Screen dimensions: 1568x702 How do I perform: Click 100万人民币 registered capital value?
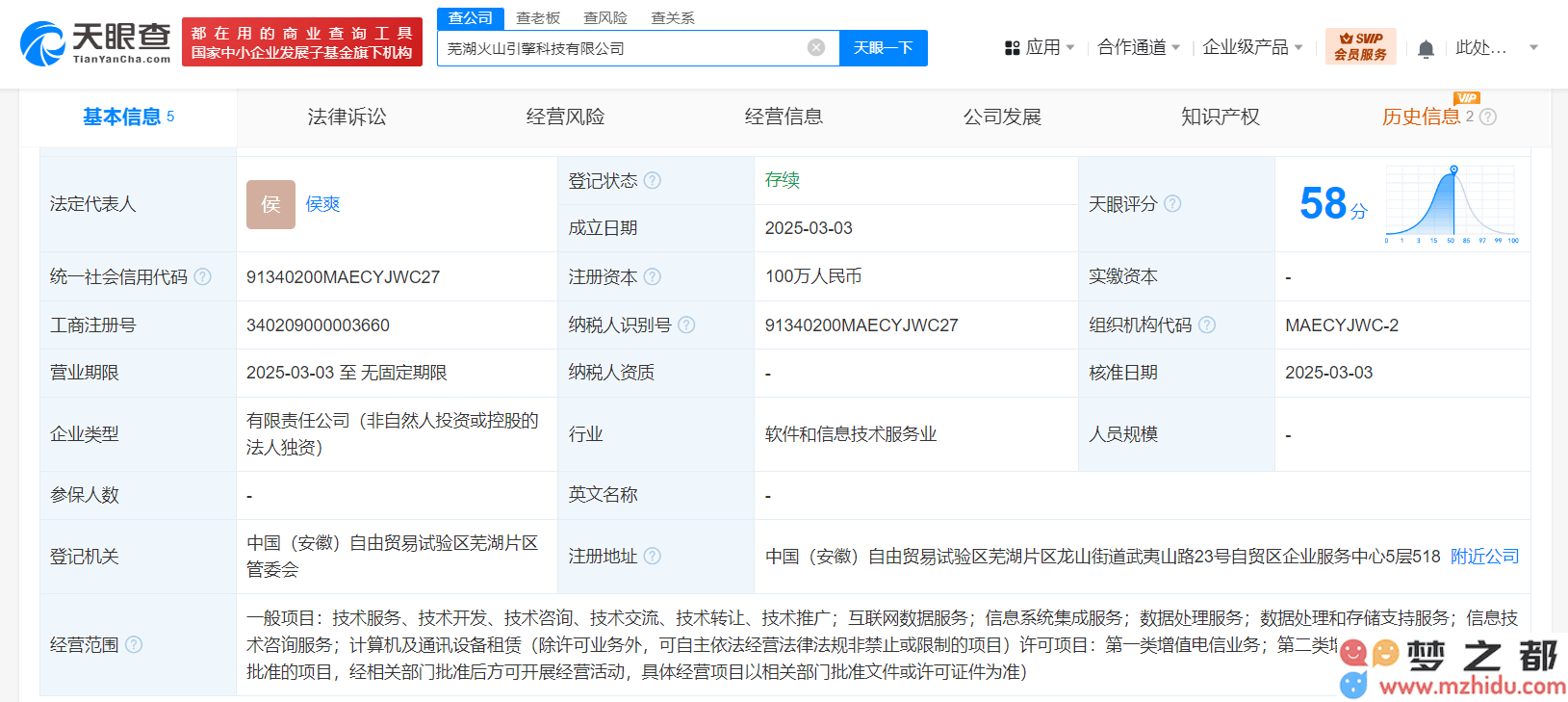(x=813, y=276)
